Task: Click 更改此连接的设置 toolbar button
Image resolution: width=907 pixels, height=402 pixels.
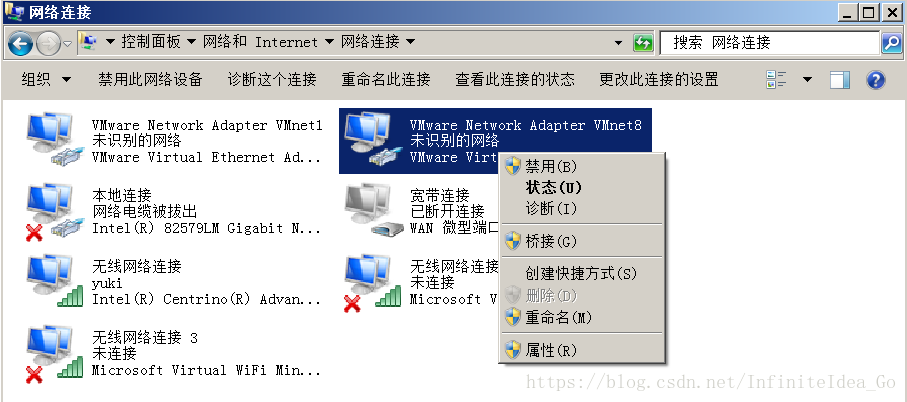Action: pyautogui.click(x=658, y=79)
